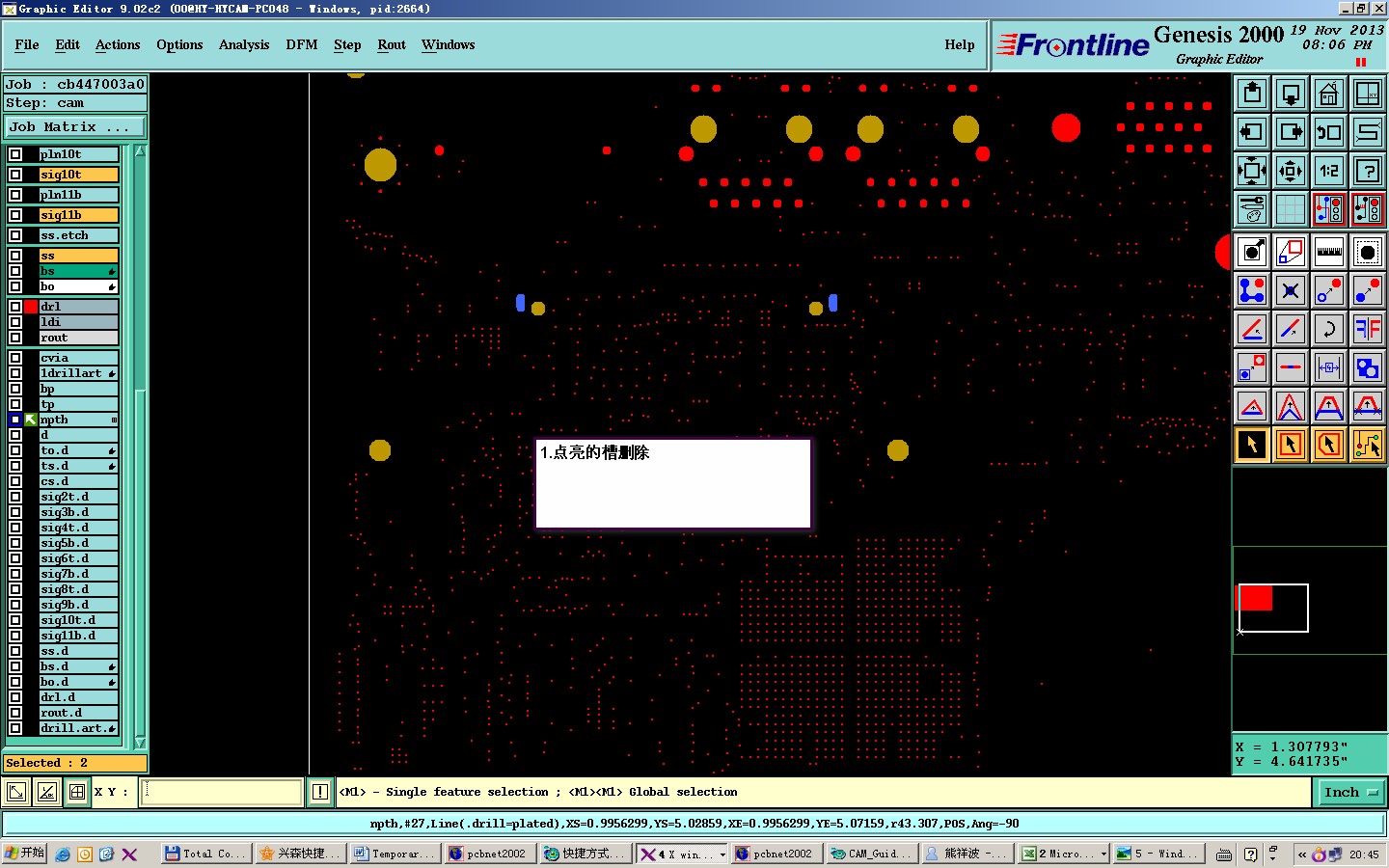The image size is (1389, 868).
Task: Toggle checkbox for sig10t layer
Action: [15, 175]
